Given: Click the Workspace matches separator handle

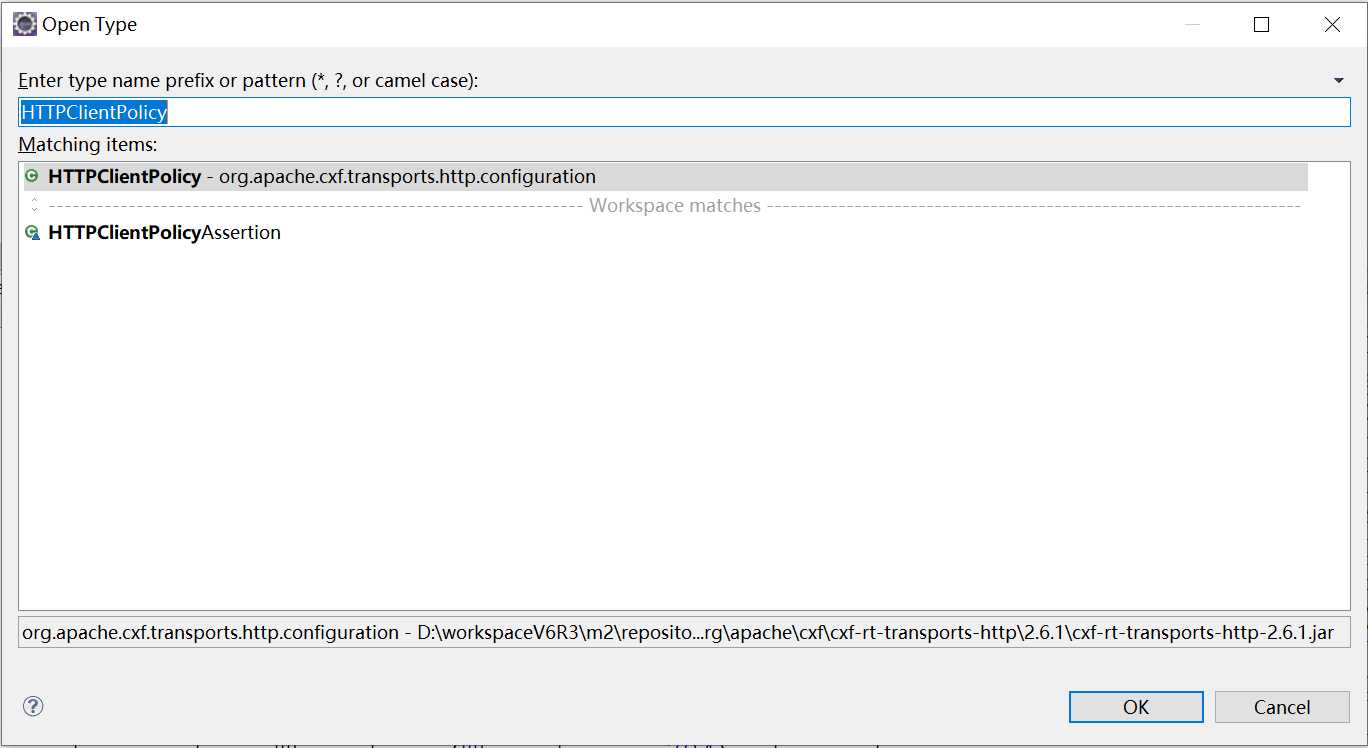Looking at the screenshot, I should 35,205.
